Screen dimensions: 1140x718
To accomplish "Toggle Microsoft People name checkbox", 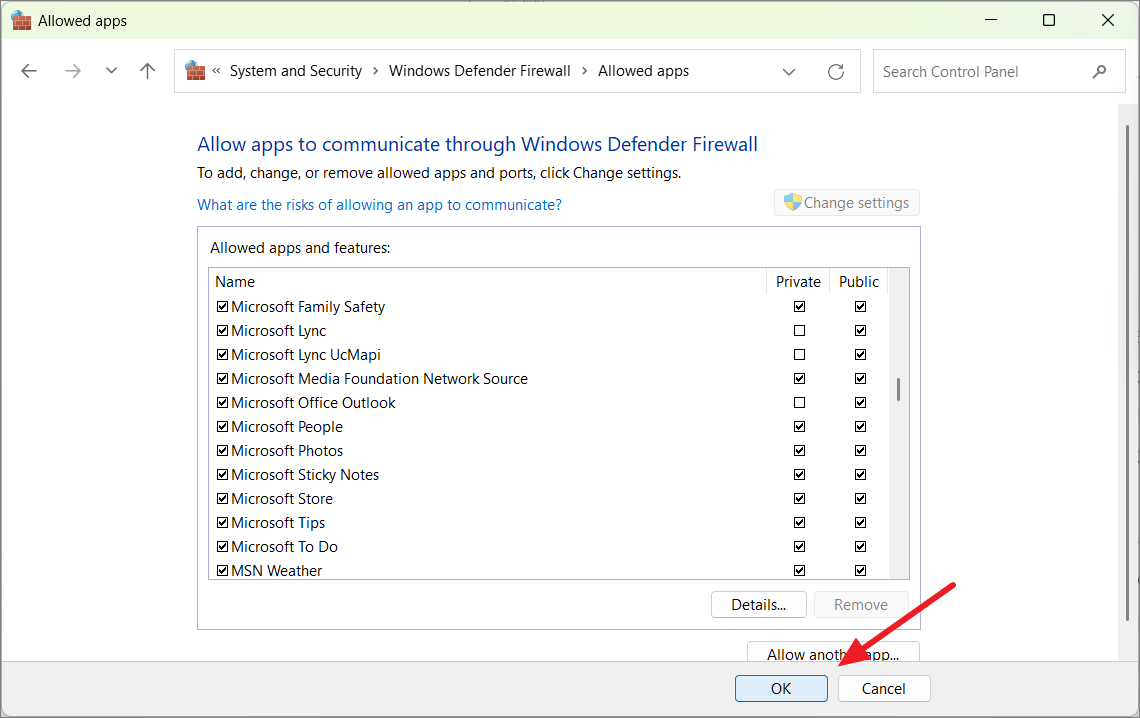I will tap(222, 427).
